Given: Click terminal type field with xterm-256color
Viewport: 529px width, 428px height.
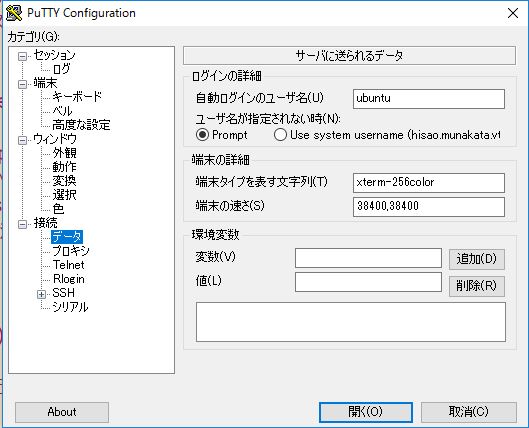Looking at the screenshot, I should coord(429,183).
